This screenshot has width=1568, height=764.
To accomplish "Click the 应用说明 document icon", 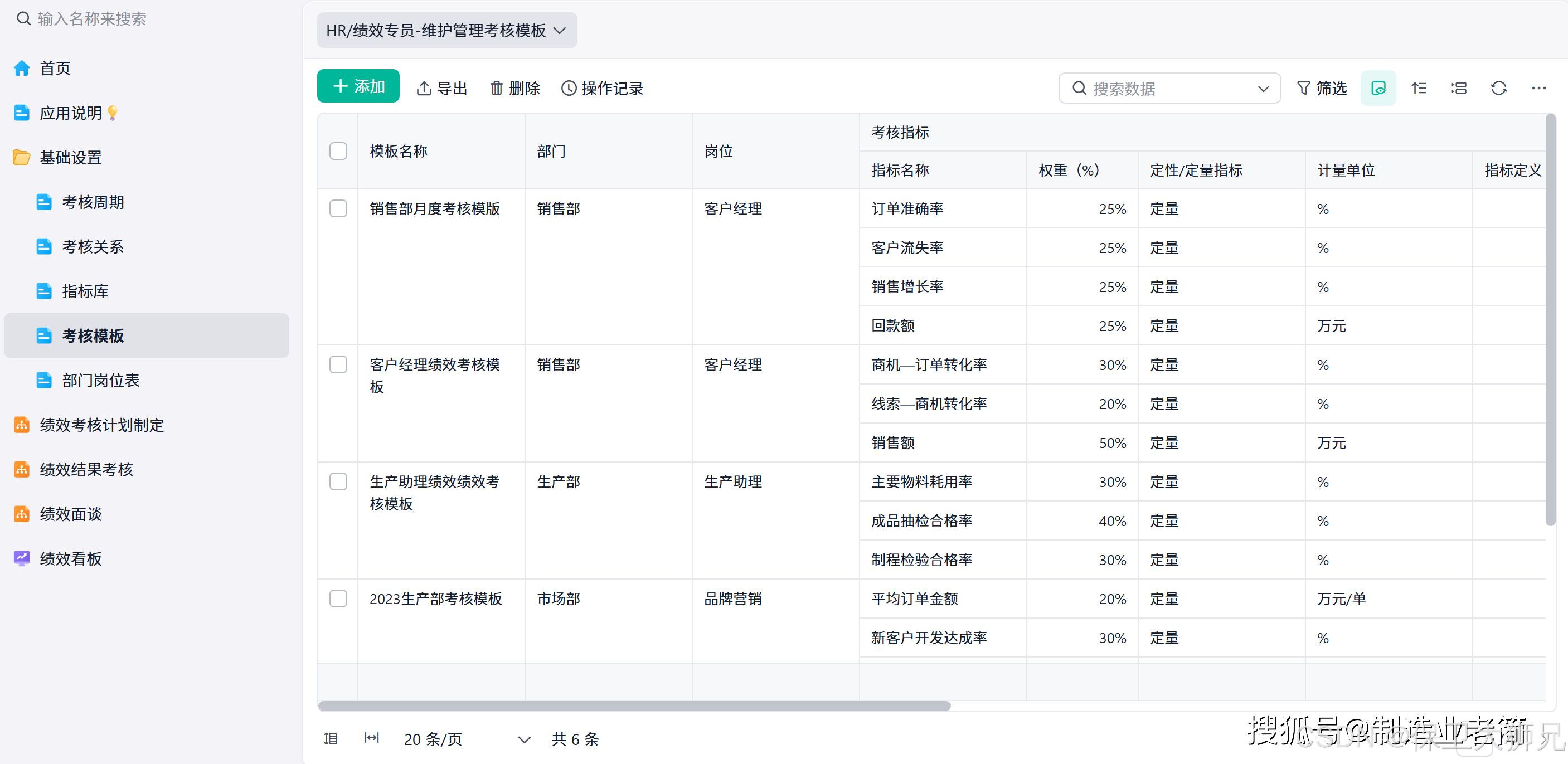I will click(x=22, y=113).
